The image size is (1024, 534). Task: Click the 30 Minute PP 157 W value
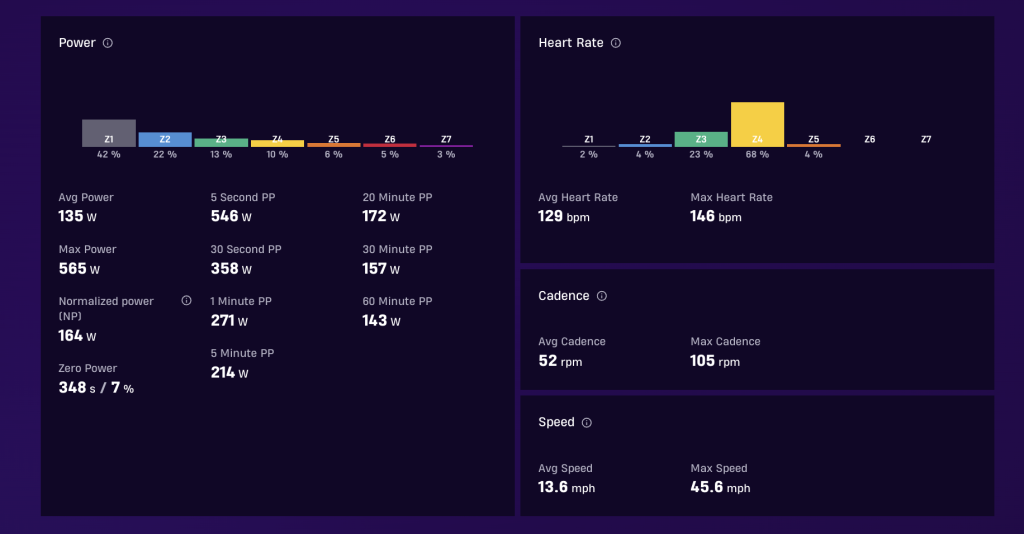tap(381, 269)
